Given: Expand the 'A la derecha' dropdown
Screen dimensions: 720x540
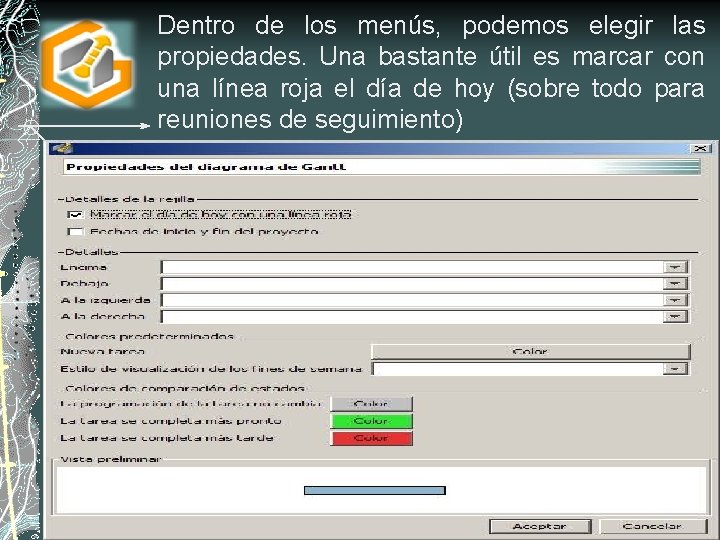Looking at the screenshot, I should tap(675, 317).
